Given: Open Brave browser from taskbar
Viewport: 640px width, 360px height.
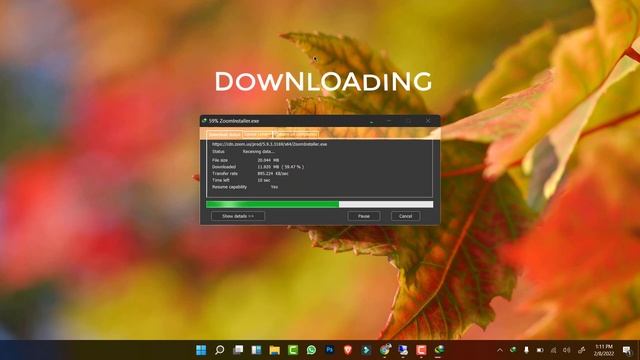Looking at the screenshot, I should pyautogui.click(x=348, y=350).
